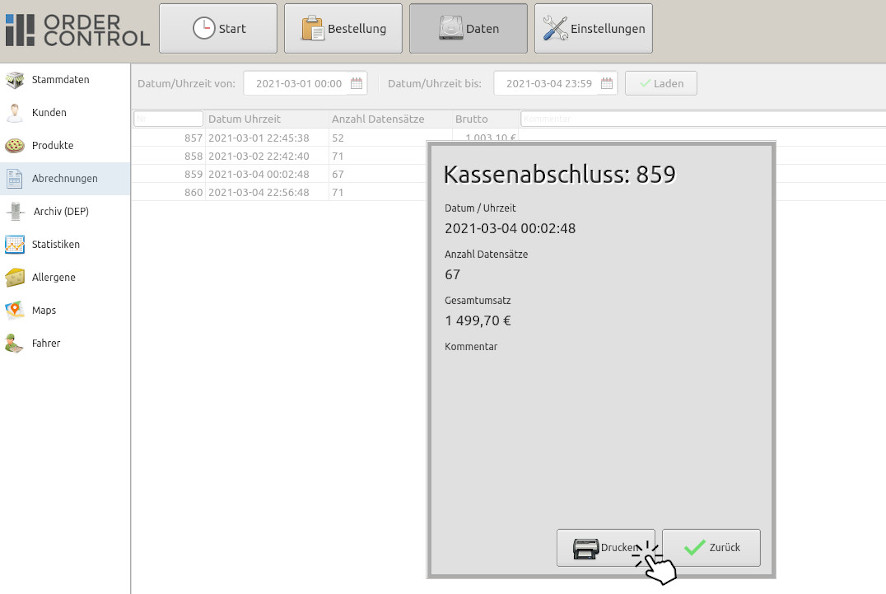Click the count cell 67 in table
Screen dimensions: 886x594
pyautogui.click(x=338, y=174)
